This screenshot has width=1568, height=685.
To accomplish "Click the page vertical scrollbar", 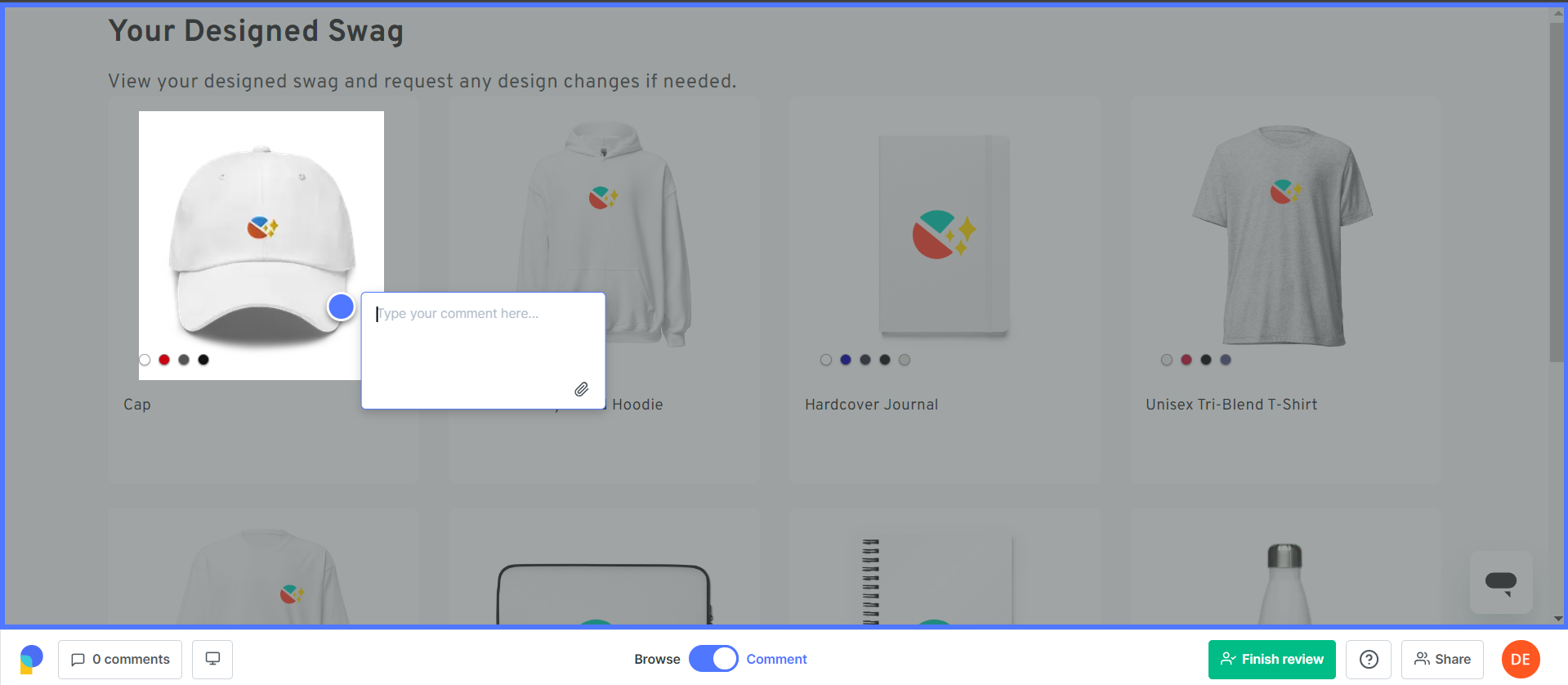I will click(1557, 192).
